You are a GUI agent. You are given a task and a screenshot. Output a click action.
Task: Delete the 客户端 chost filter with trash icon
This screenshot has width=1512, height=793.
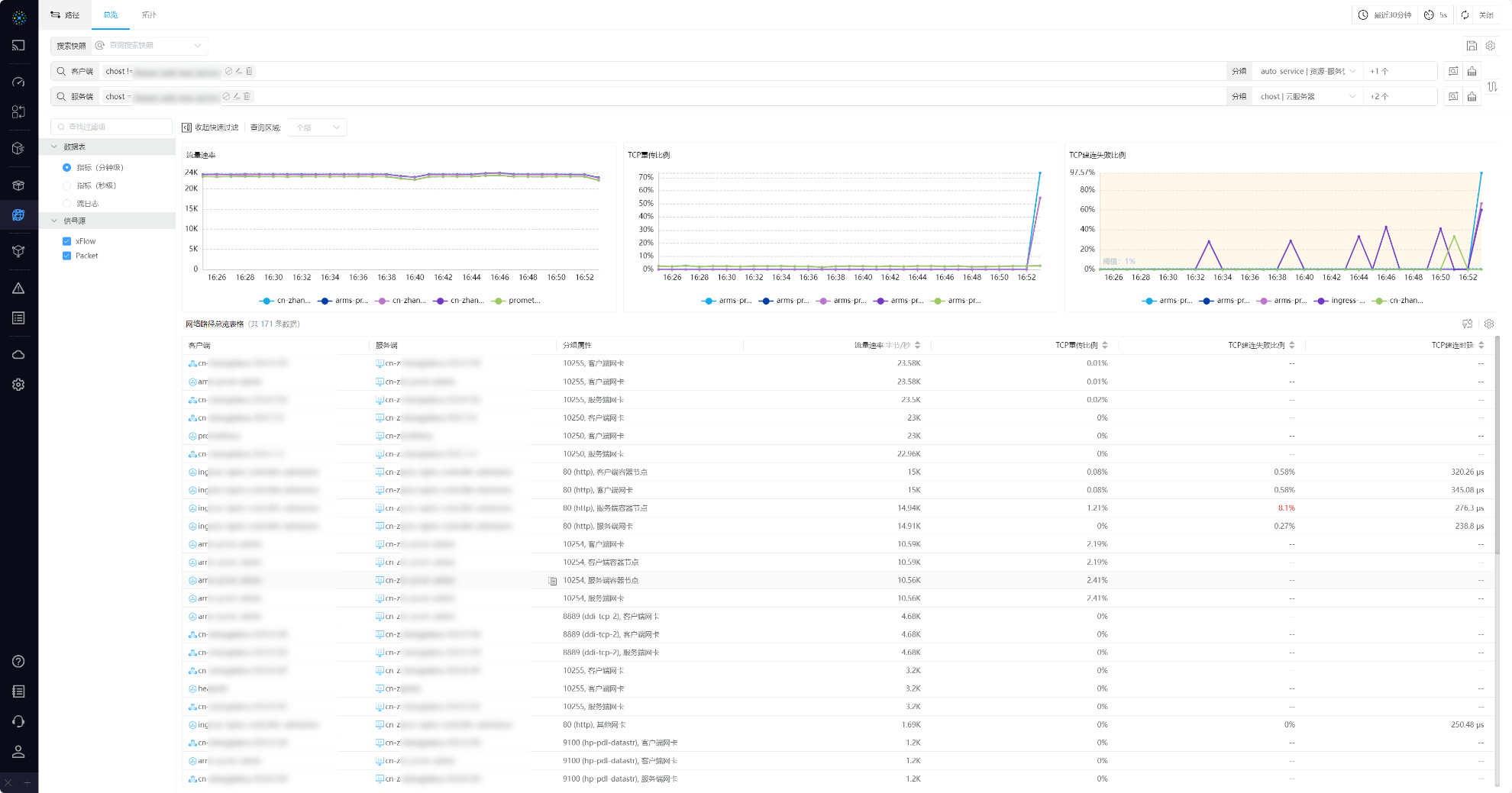coord(250,71)
